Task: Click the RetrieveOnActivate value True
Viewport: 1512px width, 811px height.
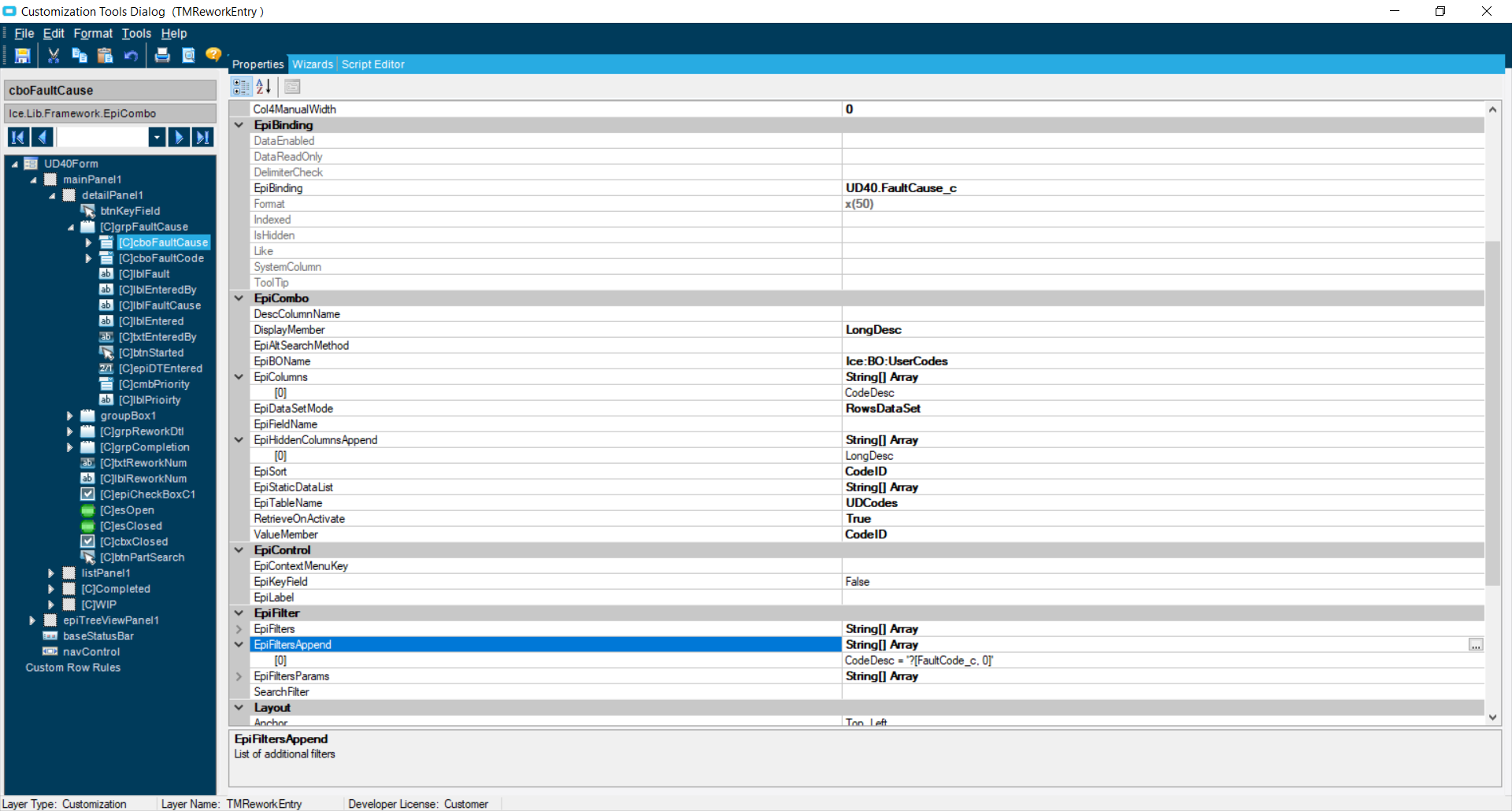Action: pyautogui.click(x=858, y=518)
